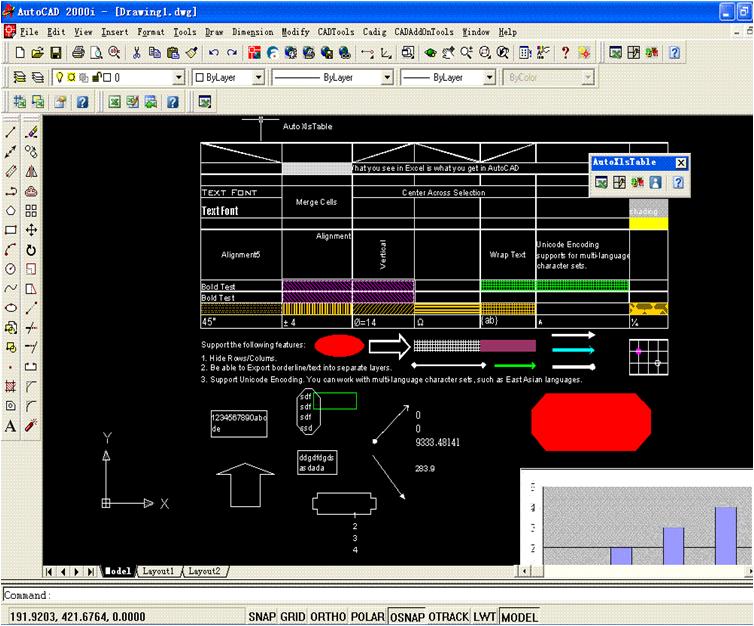Save drawing with the floppy disk icon
The width and height of the screenshot is (754, 626).
[x=56, y=52]
